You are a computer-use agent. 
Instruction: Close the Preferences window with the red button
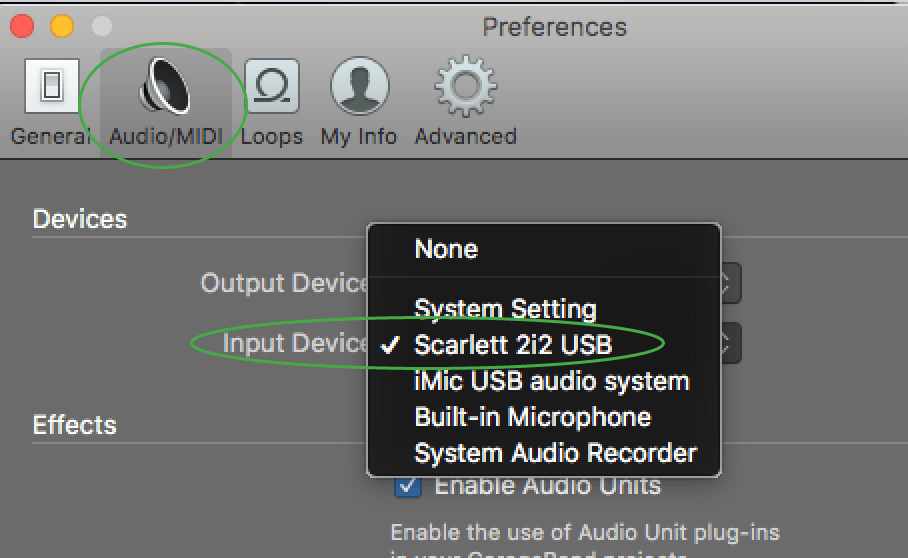tap(23, 26)
